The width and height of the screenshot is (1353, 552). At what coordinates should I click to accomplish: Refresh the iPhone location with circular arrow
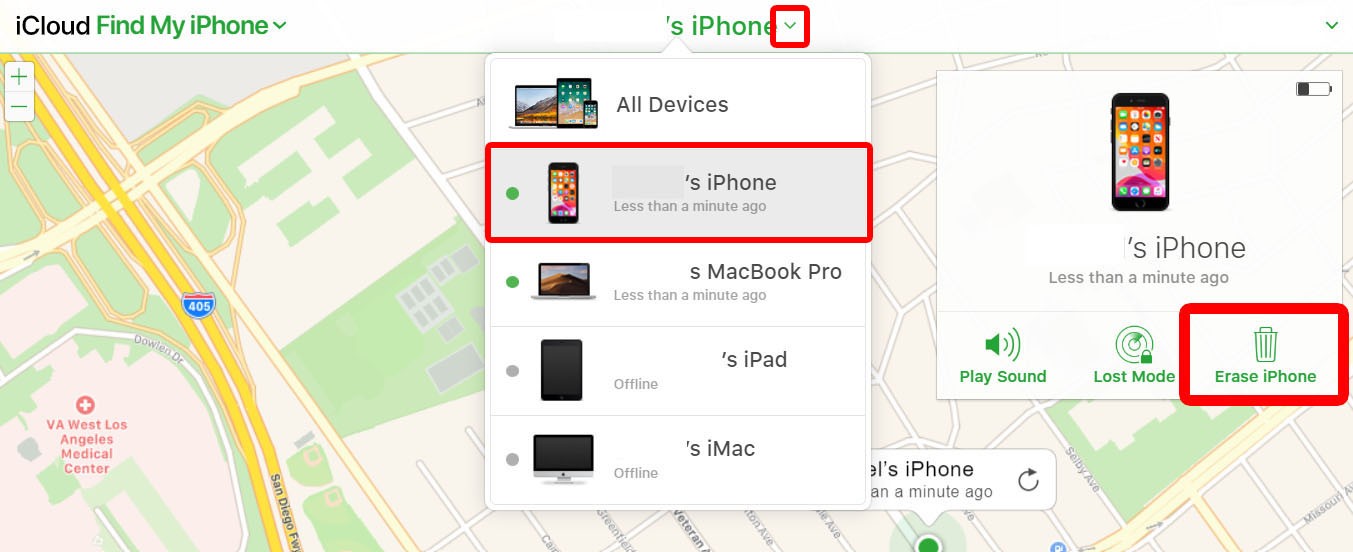(x=1028, y=481)
